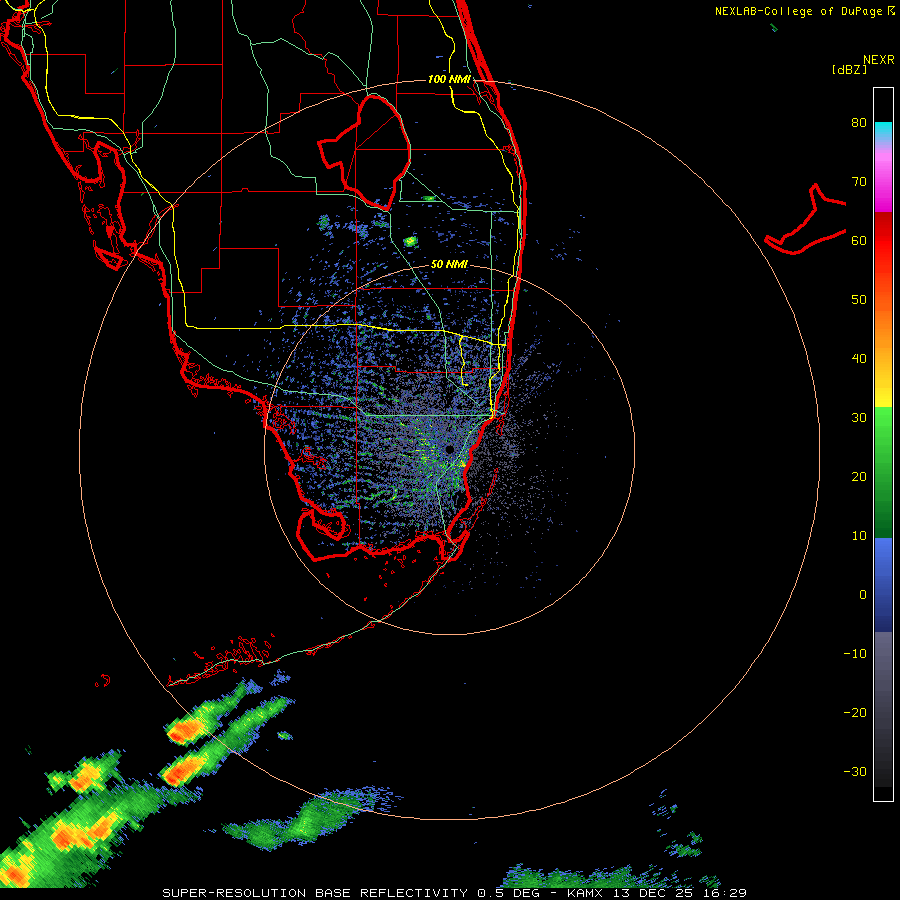Click the 60 value on dBZ scale
The image size is (900, 900).
[x=859, y=240]
